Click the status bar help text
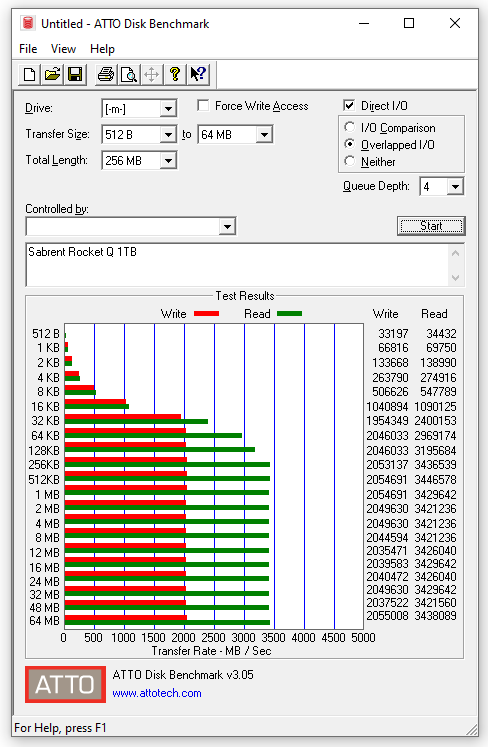The width and height of the screenshot is (488, 747). [60, 728]
